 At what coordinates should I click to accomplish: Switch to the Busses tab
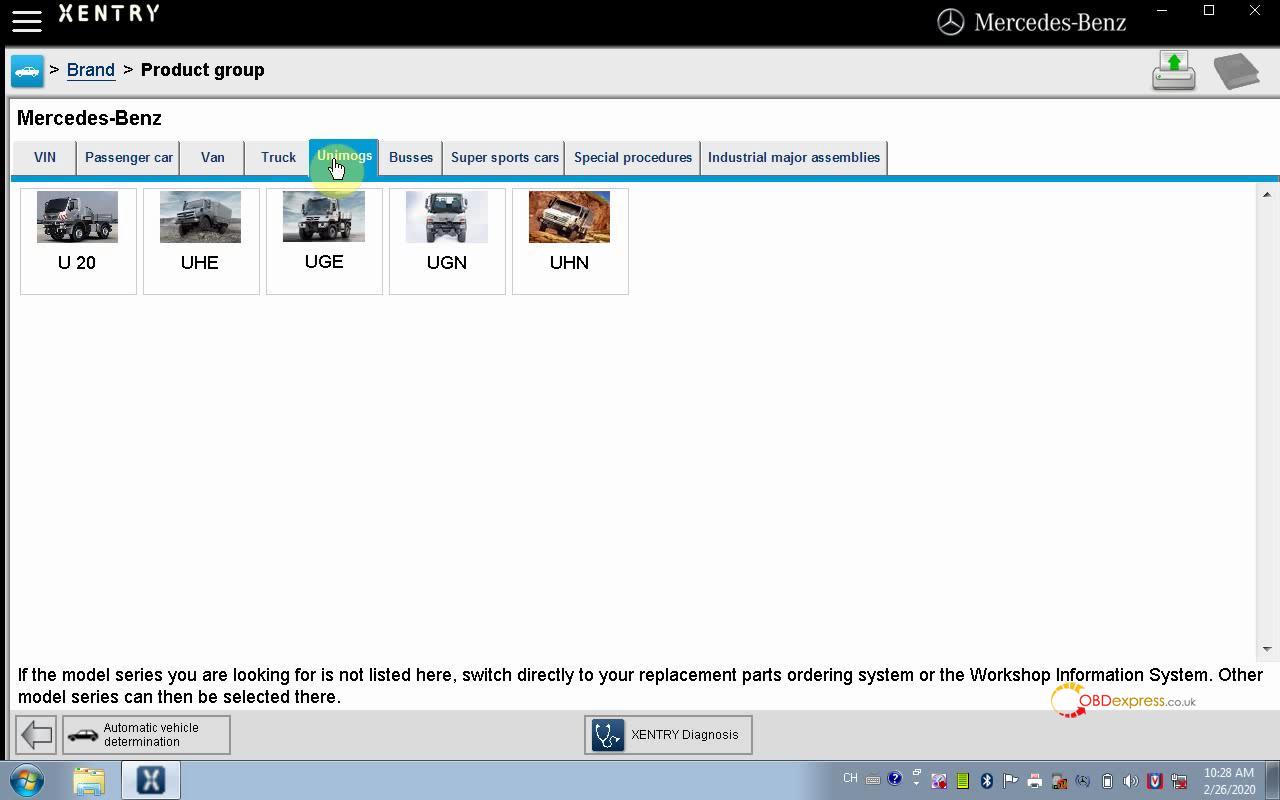click(411, 157)
